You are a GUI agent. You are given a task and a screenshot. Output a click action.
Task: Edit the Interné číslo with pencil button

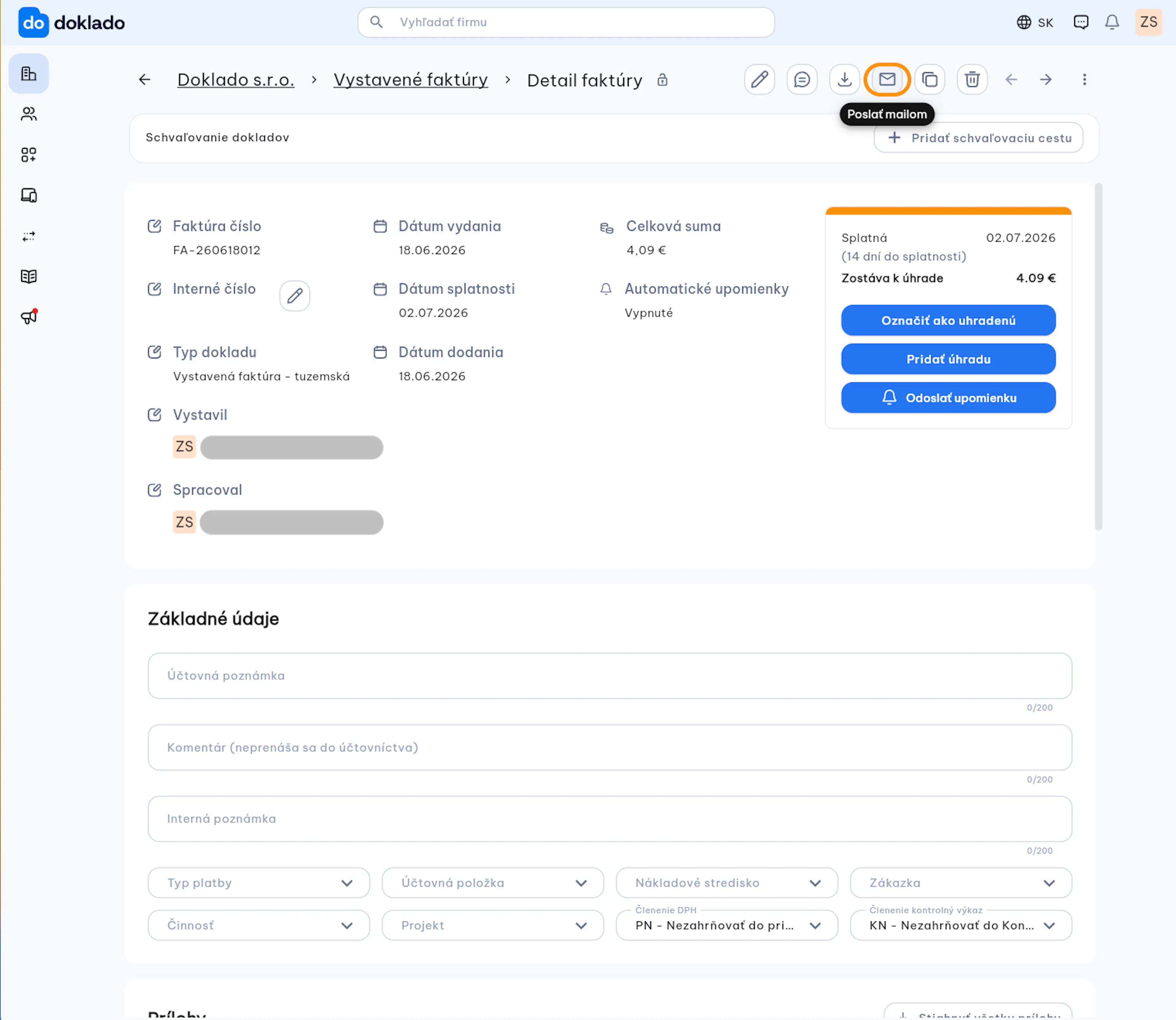pos(295,296)
